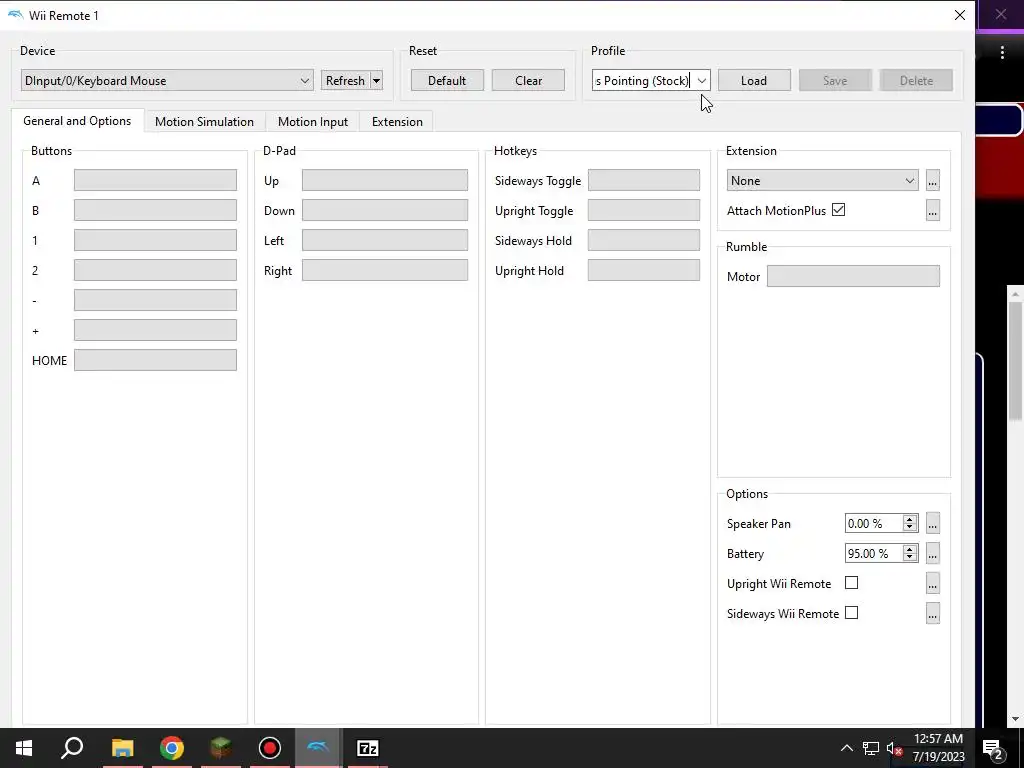This screenshot has width=1024, height=768.
Task: Switch to Extension tab
Action: point(397,121)
